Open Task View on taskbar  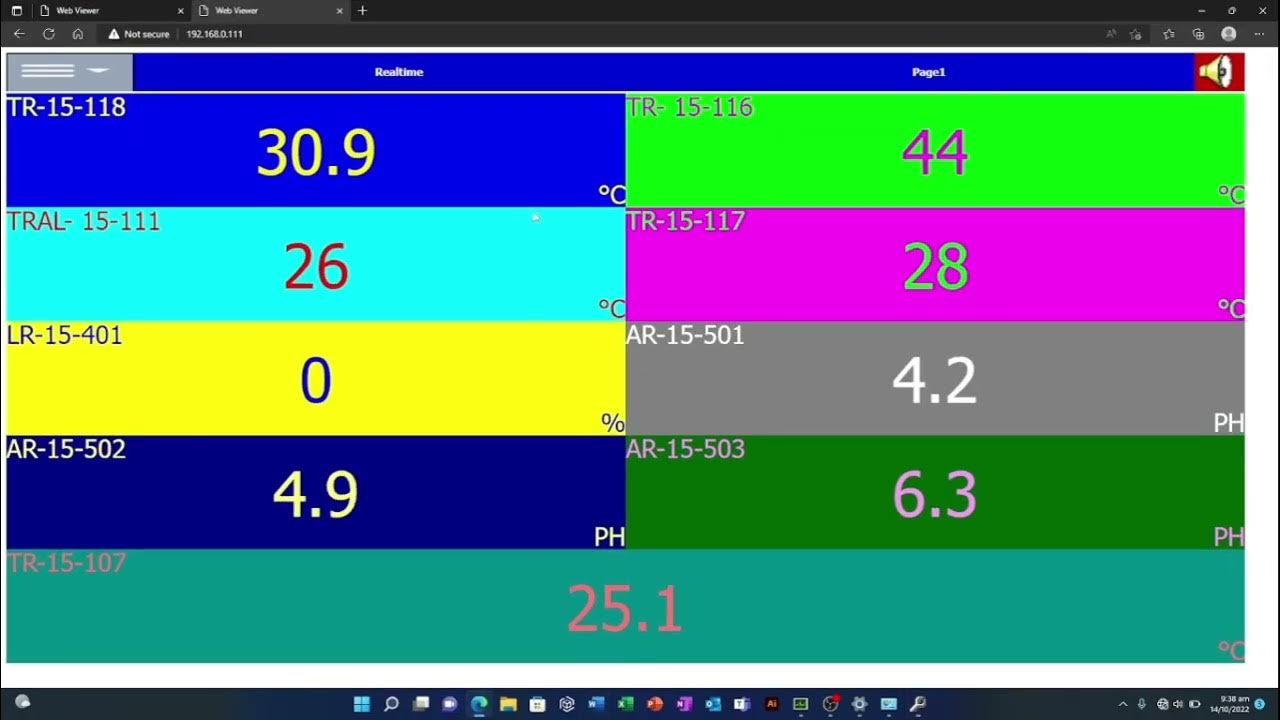(421, 704)
